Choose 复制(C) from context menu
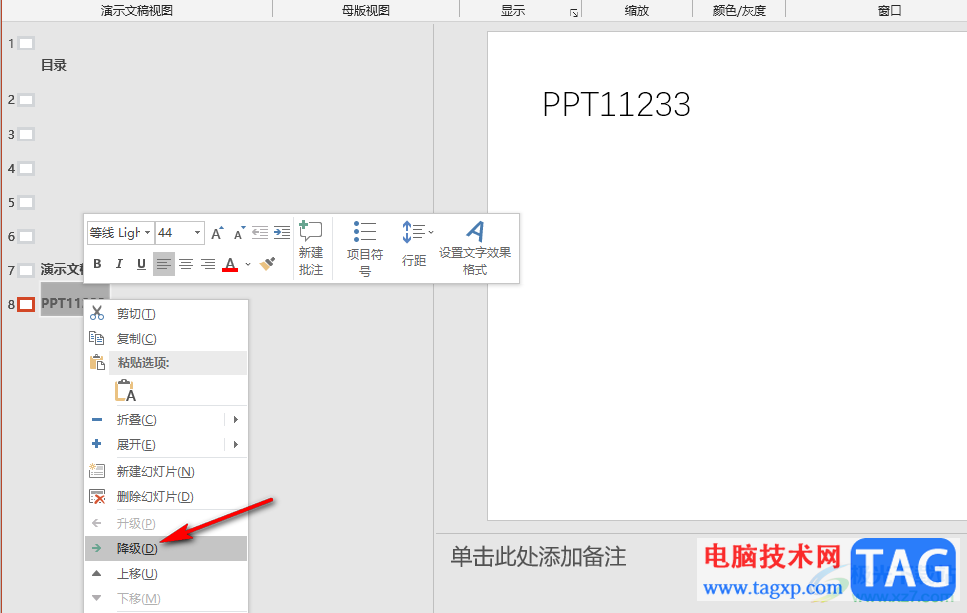 point(166,339)
